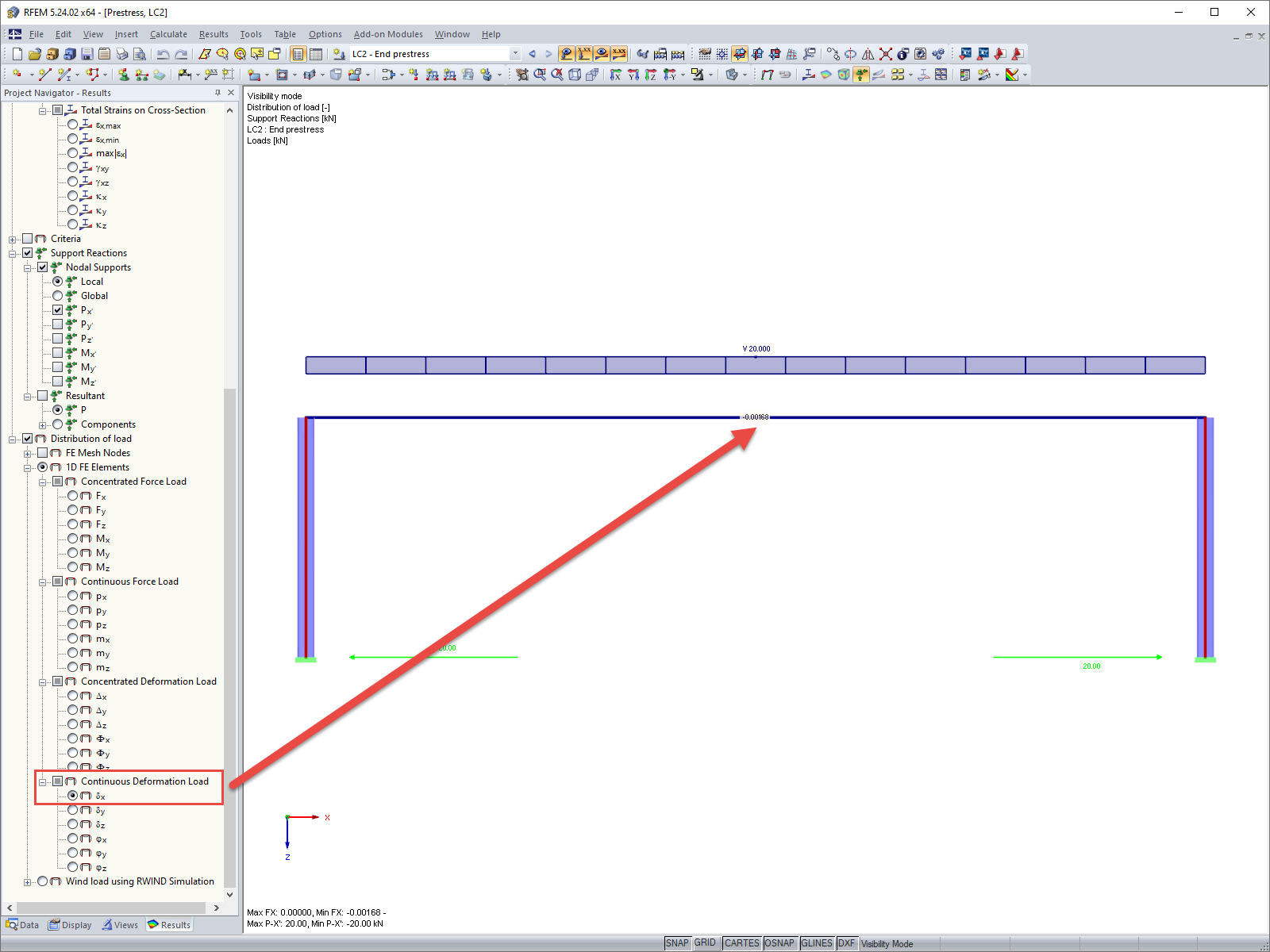The height and width of the screenshot is (952, 1270).
Task: Expand the FE Mesh Nodes branch
Action: point(28,452)
